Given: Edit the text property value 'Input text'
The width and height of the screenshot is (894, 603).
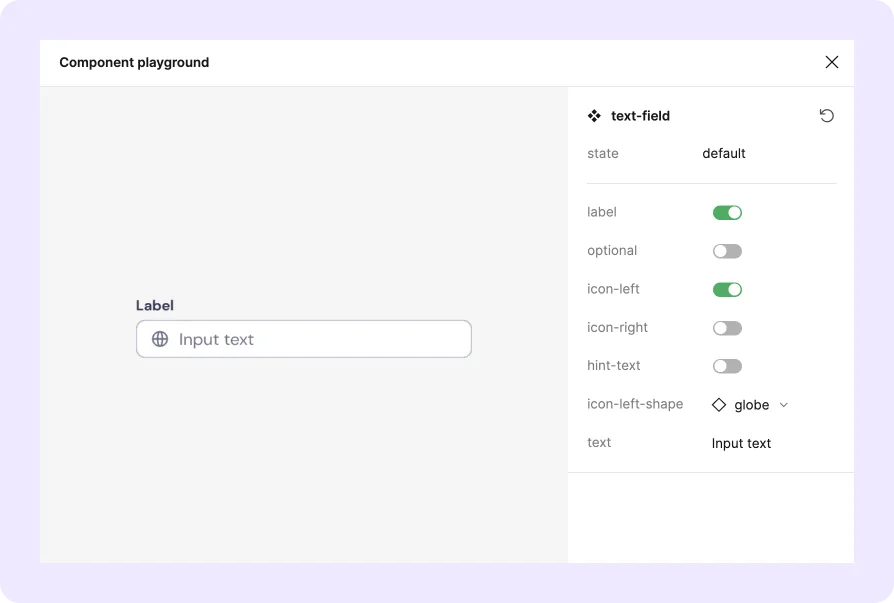Looking at the screenshot, I should pyautogui.click(x=741, y=443).
